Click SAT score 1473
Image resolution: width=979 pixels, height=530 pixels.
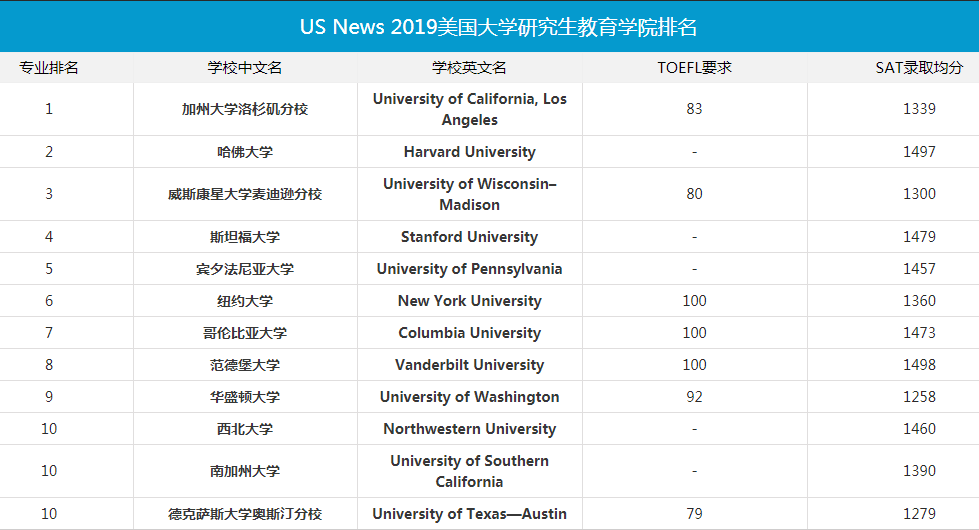pyautogui.click(x=919, y=333)
